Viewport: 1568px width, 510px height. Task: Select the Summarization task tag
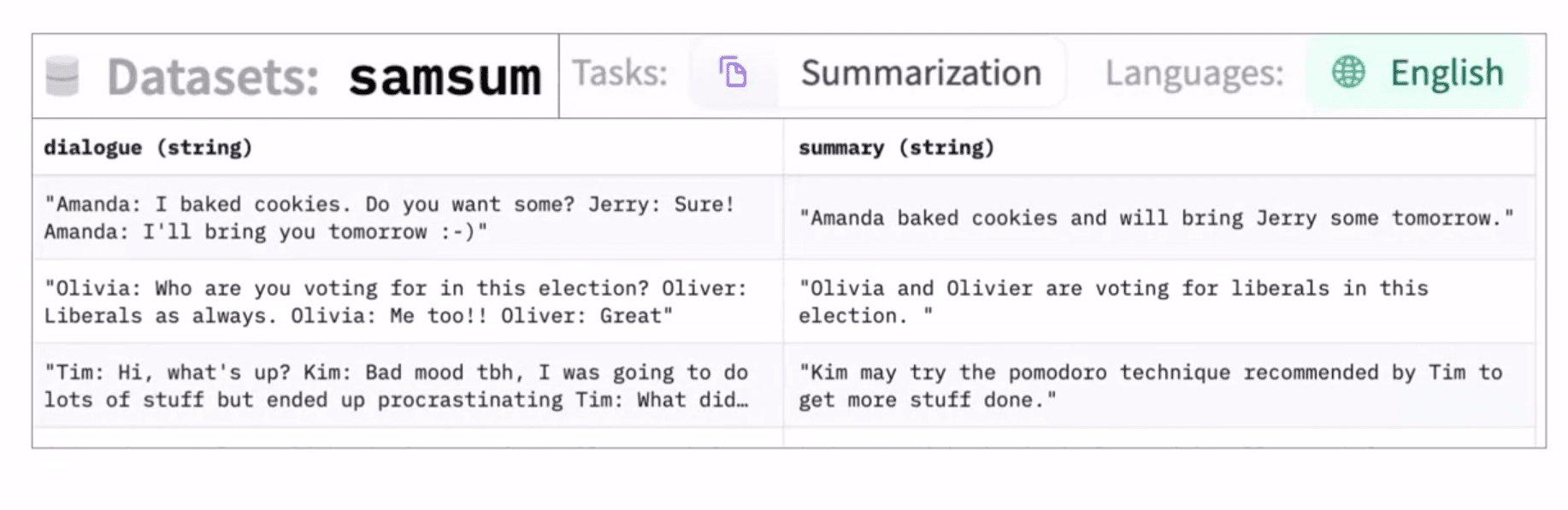coord(879,73)
